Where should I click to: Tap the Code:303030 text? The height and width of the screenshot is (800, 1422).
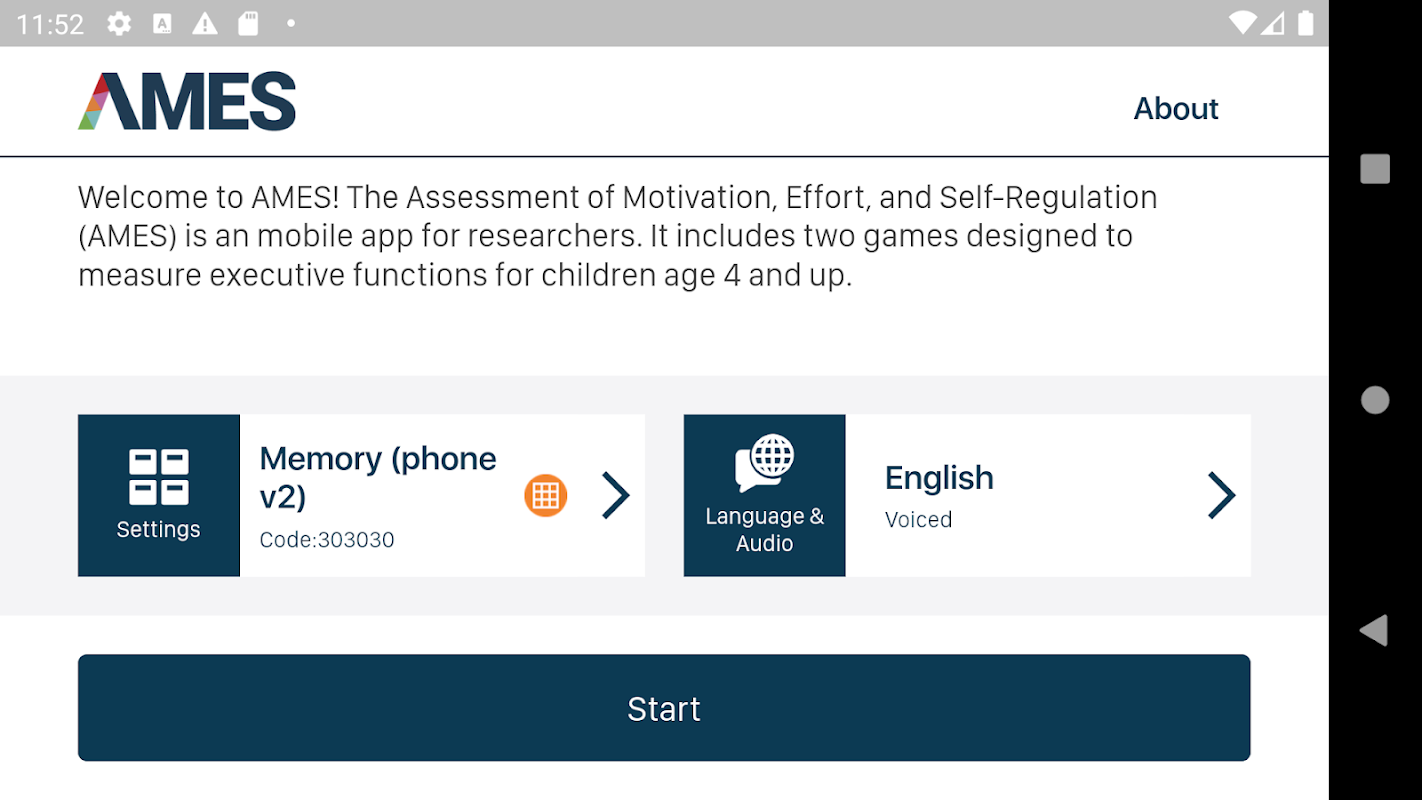[x=327, y=540]
